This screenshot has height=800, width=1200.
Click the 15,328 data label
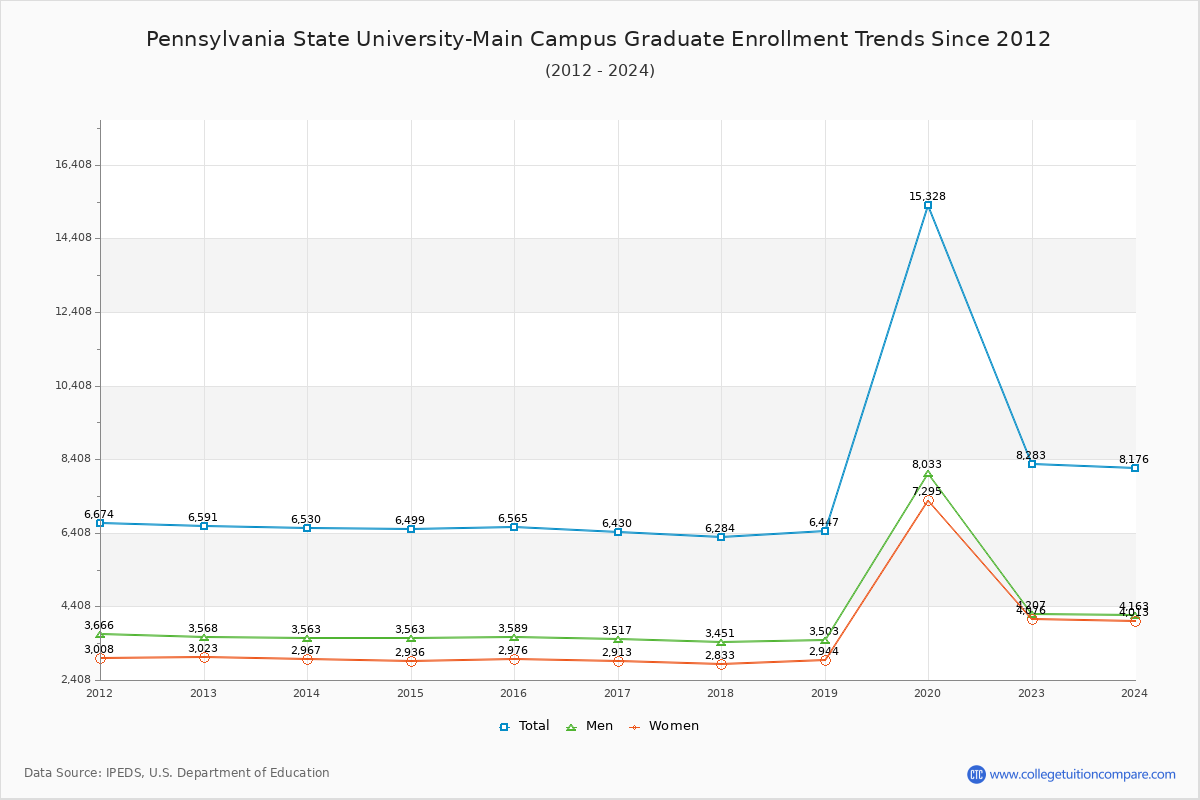tap(927, 197)
